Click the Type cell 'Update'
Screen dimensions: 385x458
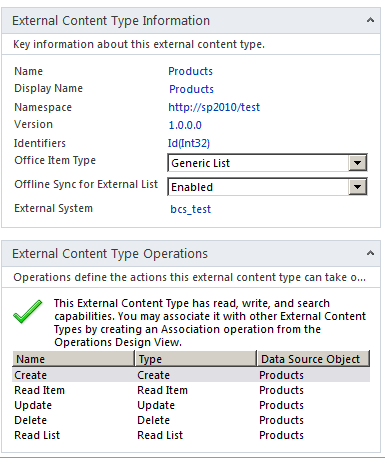click(x=156, y=405)
